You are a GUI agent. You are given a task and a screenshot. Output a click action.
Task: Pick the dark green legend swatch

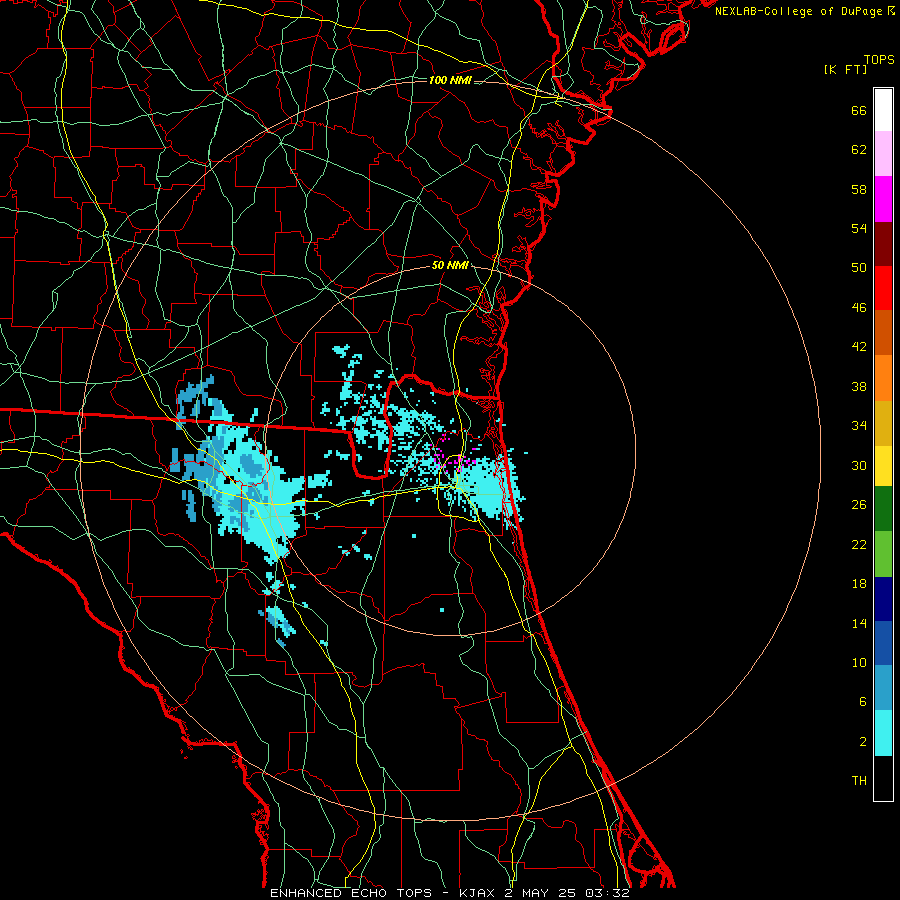[x=883, y=509]
